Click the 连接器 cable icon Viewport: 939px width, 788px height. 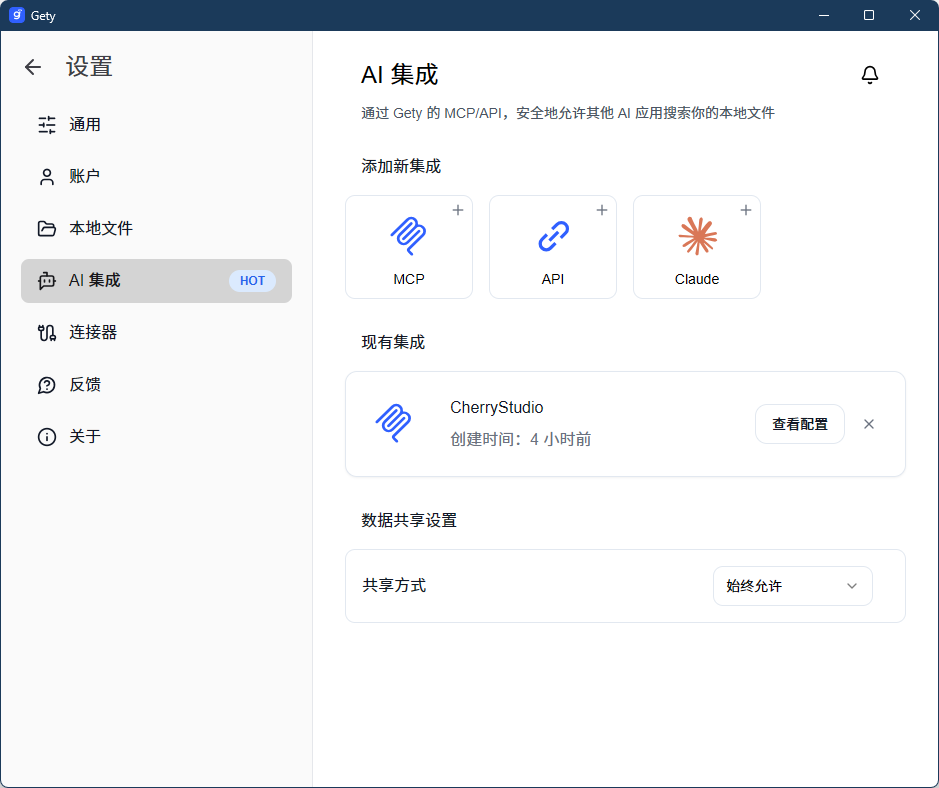pyautogui.click(x=47, y=332)
